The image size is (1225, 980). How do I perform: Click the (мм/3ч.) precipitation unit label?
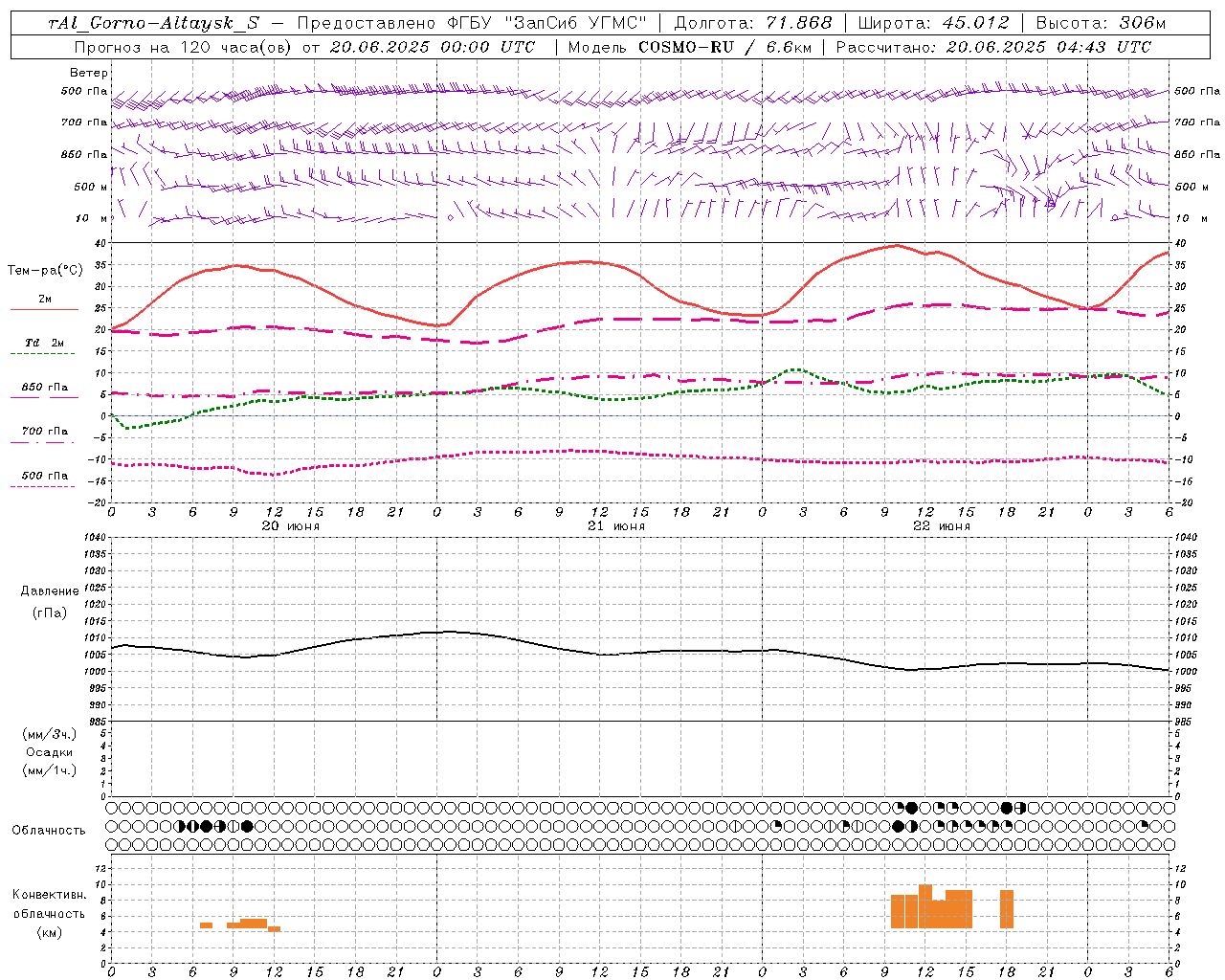click(50, 734)
